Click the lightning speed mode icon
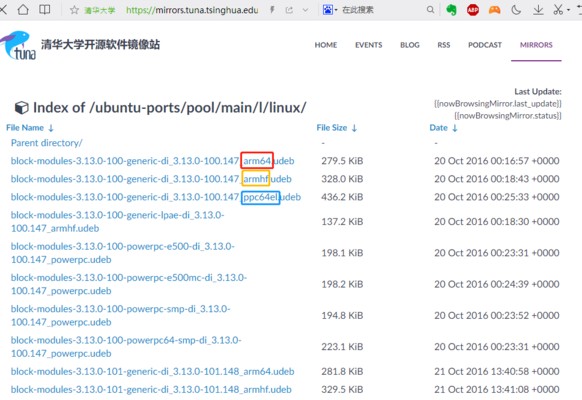582x400 pixels. pos(272,10)
